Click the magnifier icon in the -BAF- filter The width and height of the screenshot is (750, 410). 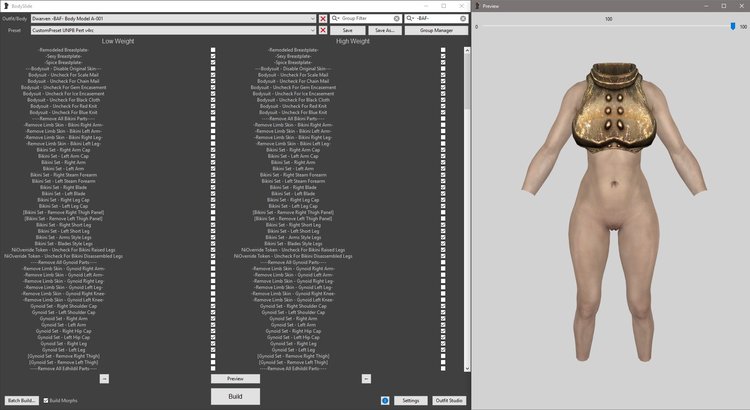click(410, 18)
